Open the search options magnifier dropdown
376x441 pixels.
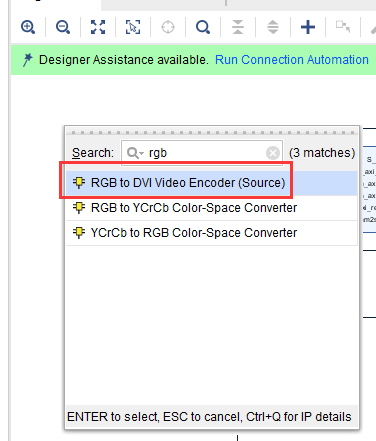click(x=135, y=153)
